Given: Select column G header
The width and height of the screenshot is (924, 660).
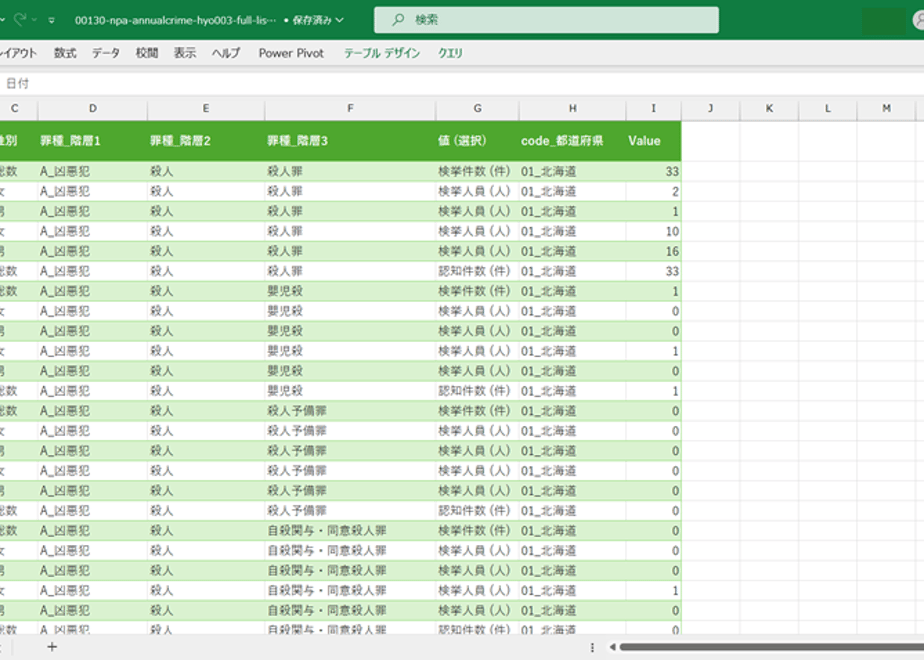Looking at the screenshot, I should (477, 108).
